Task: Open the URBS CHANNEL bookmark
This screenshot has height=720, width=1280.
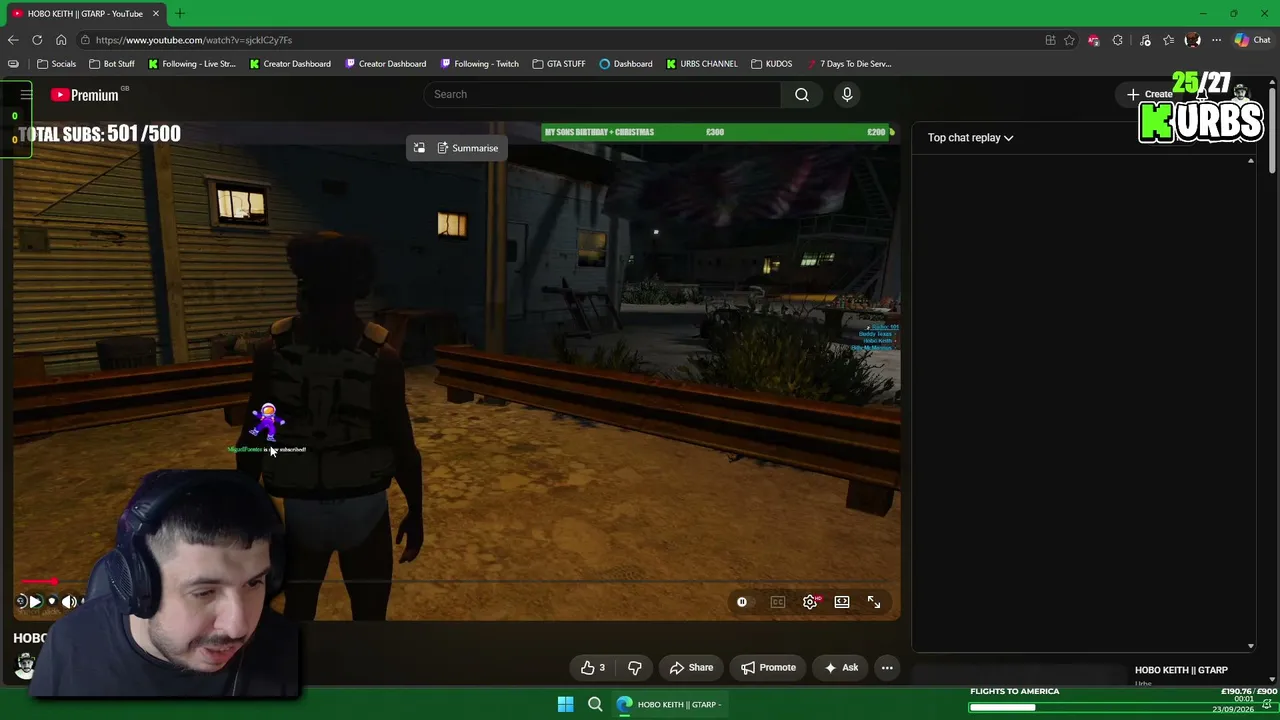Action: click(x=702, y=64)
